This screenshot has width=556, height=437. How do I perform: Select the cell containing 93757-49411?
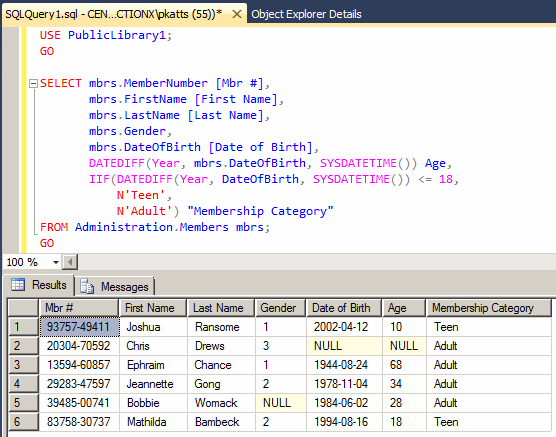coord(79,327)
